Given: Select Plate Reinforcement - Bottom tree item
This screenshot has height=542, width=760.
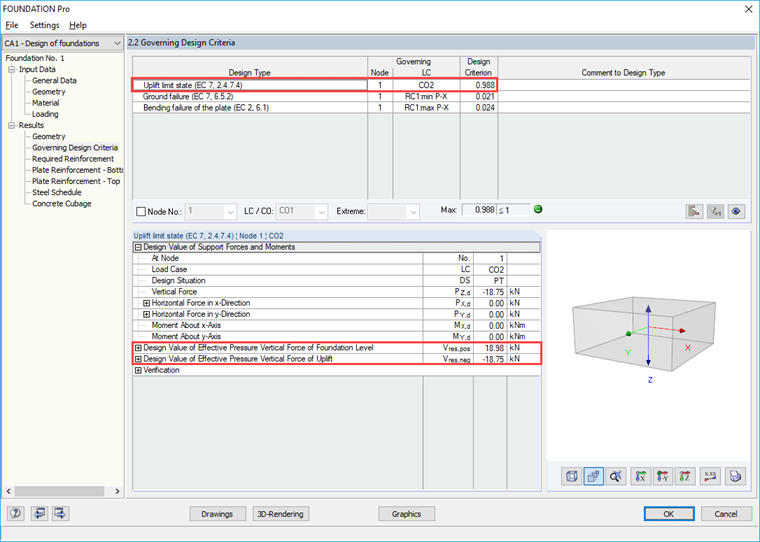Looking at the screenshot, I should click(78, 170).
